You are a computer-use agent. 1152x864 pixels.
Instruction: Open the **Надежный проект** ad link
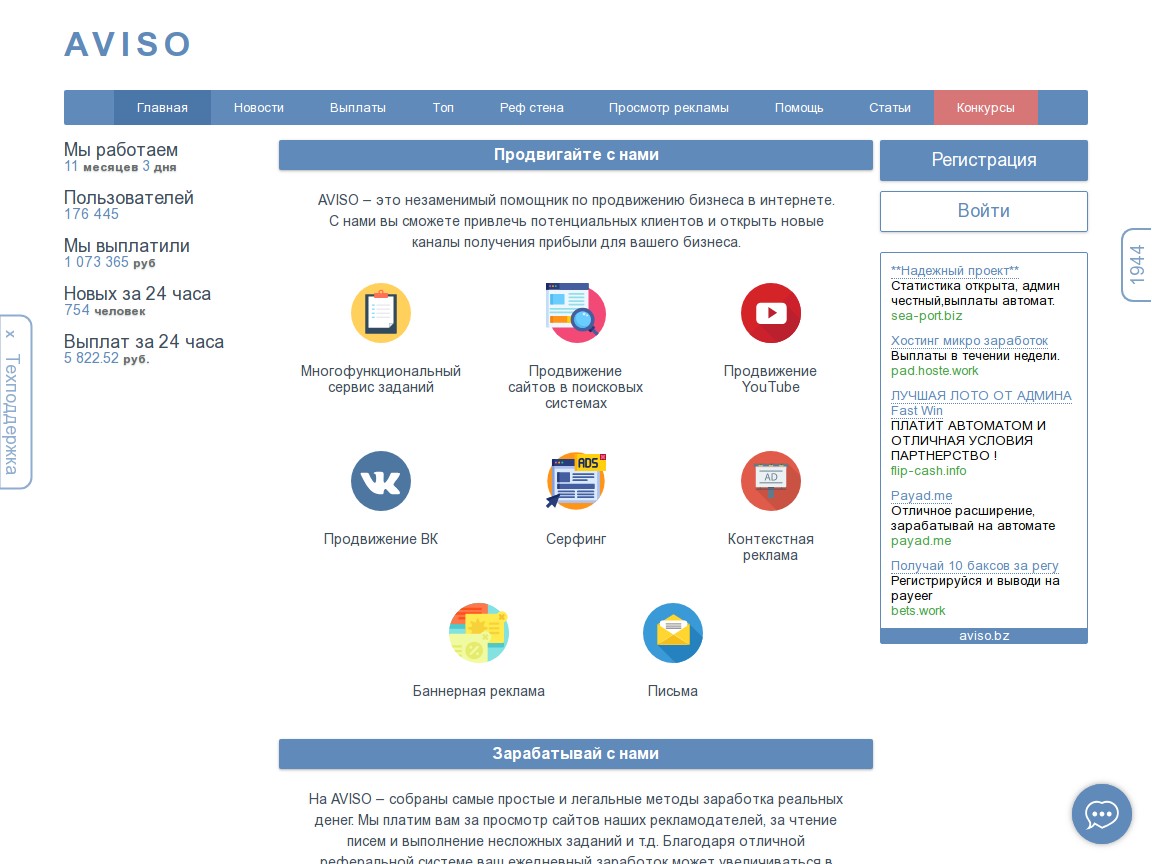click(955, 270)
